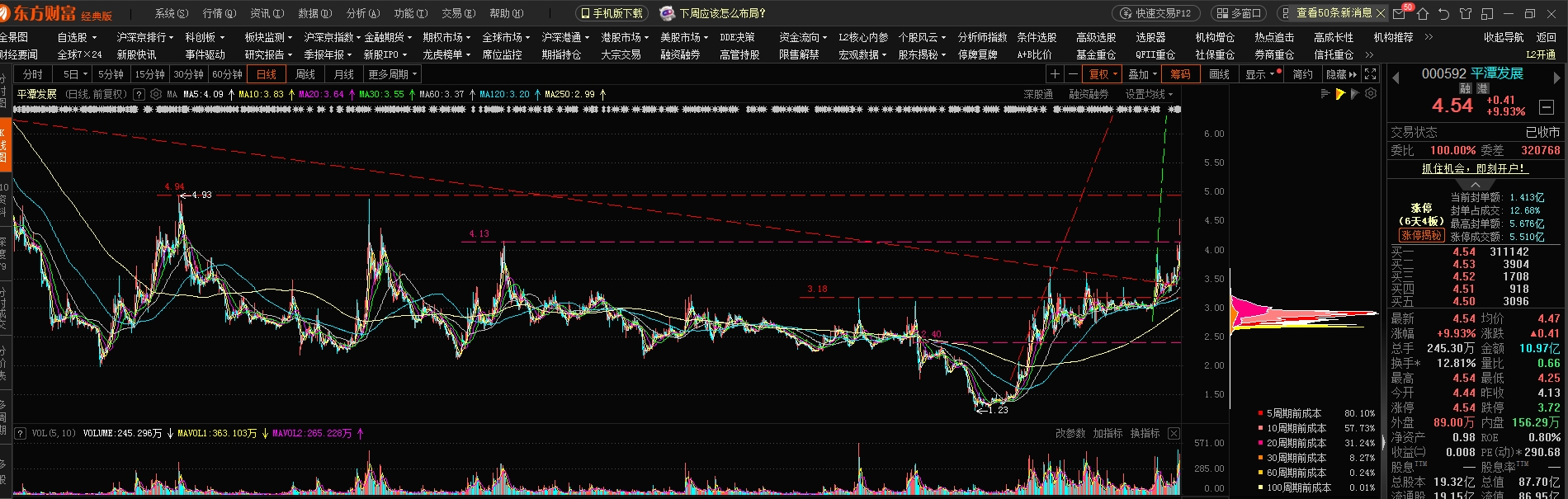The image size is (1568, 499).
Task: Dismiss the '查看50条新消息' notification
Action: tap(1380, 13)
